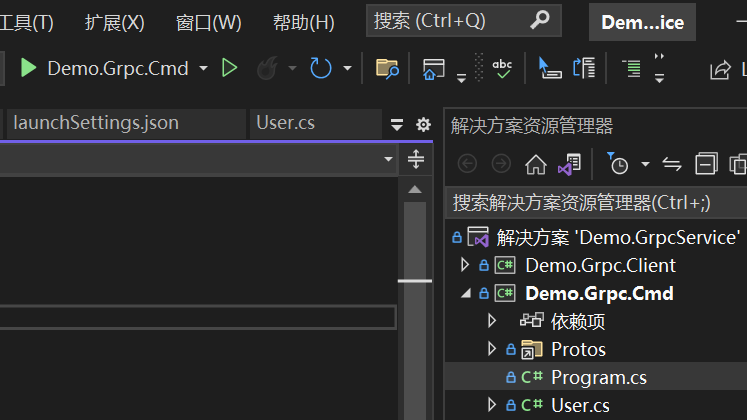Screen dimensions: 747x420
Task: Switch to the launchSettings.json tab
Action: [x=96, y=123]
